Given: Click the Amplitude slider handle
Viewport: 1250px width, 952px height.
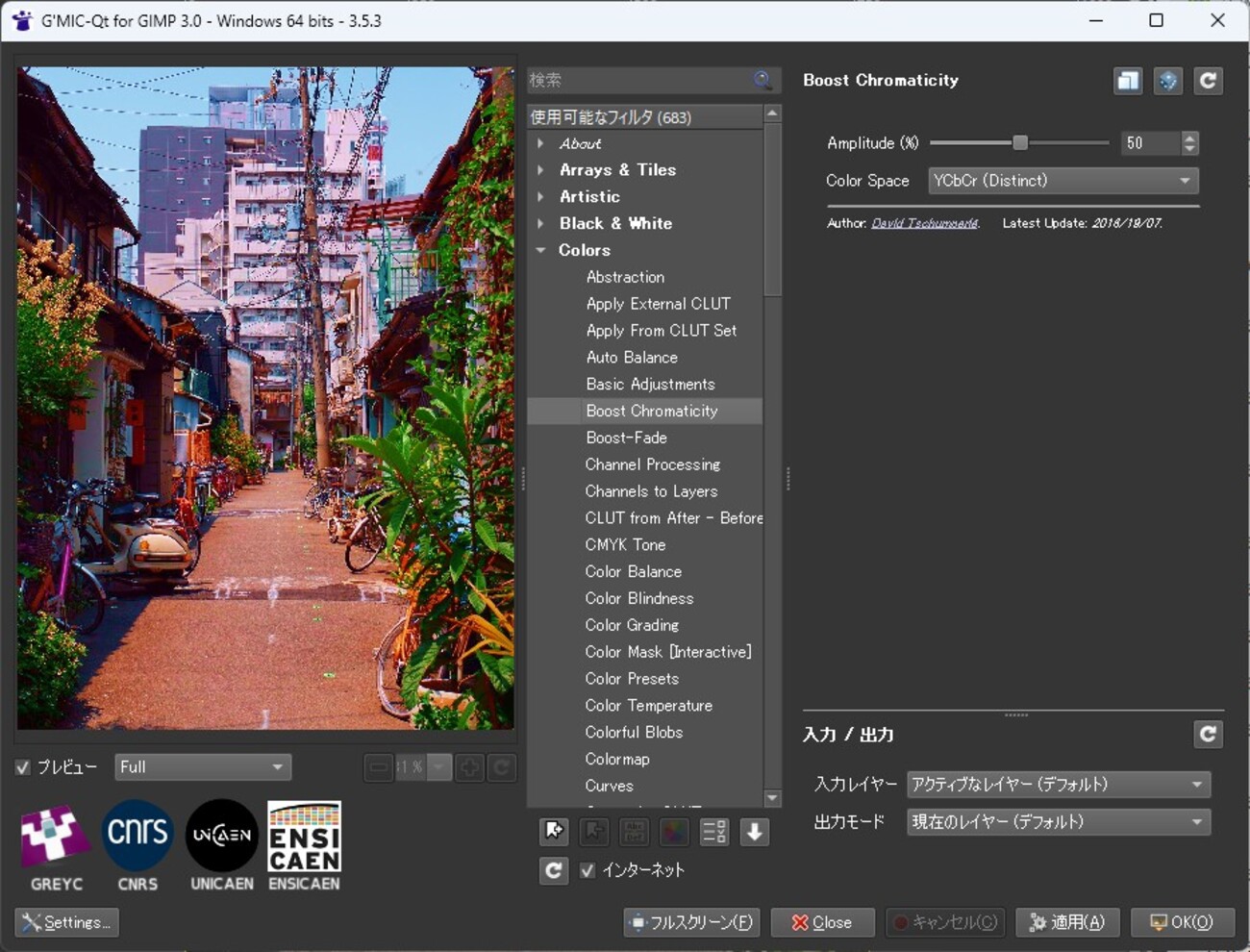Looking at the screenshot, I should 1020,143.
